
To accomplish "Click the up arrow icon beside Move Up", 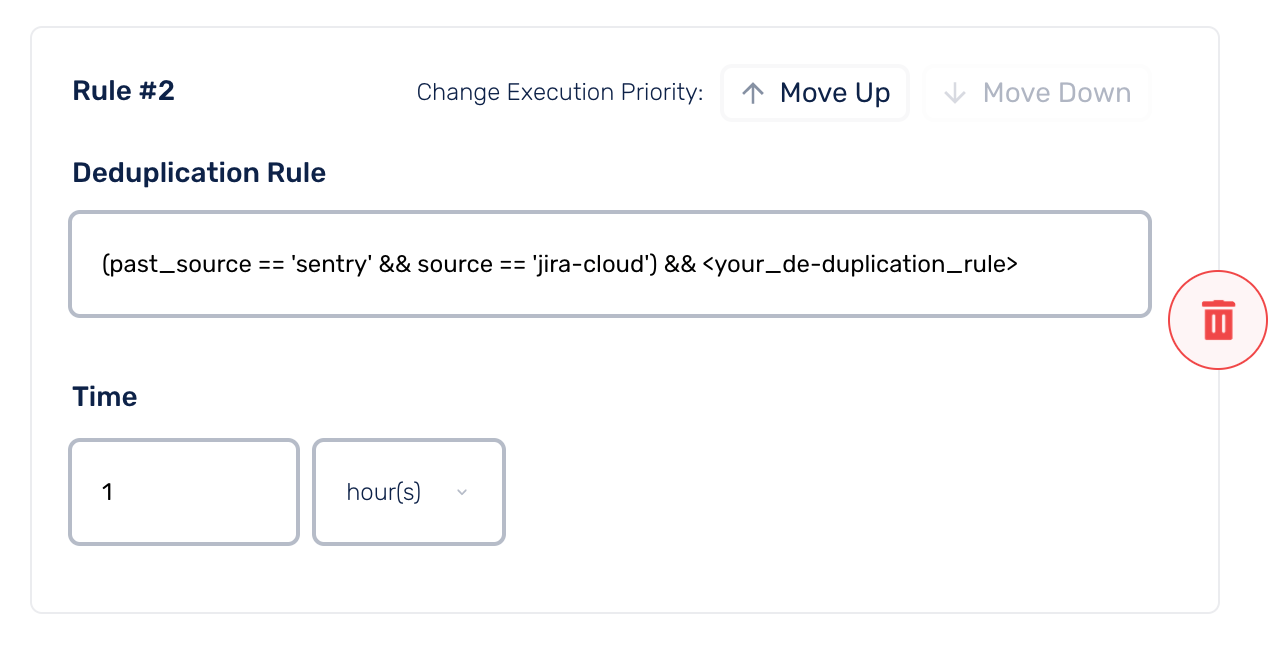I will coord(753,93).
